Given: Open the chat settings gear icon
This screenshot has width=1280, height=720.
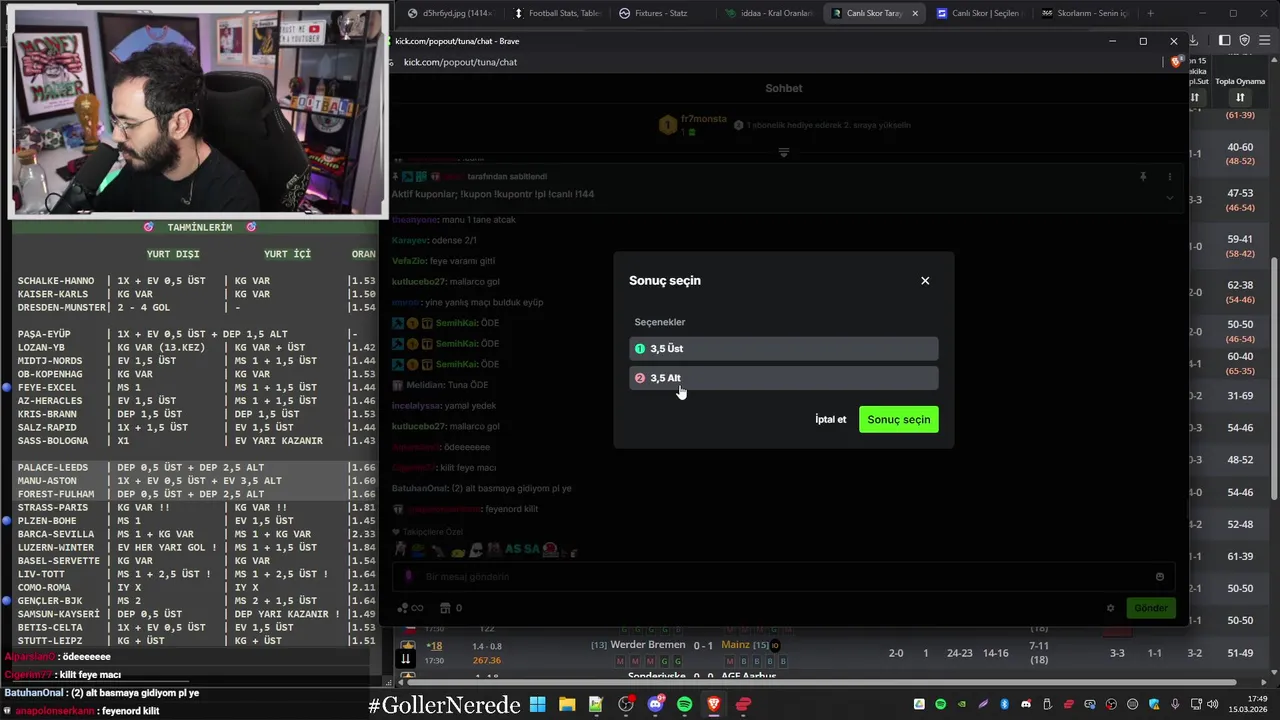Looking at the screenshot, I should point(1110,608).
